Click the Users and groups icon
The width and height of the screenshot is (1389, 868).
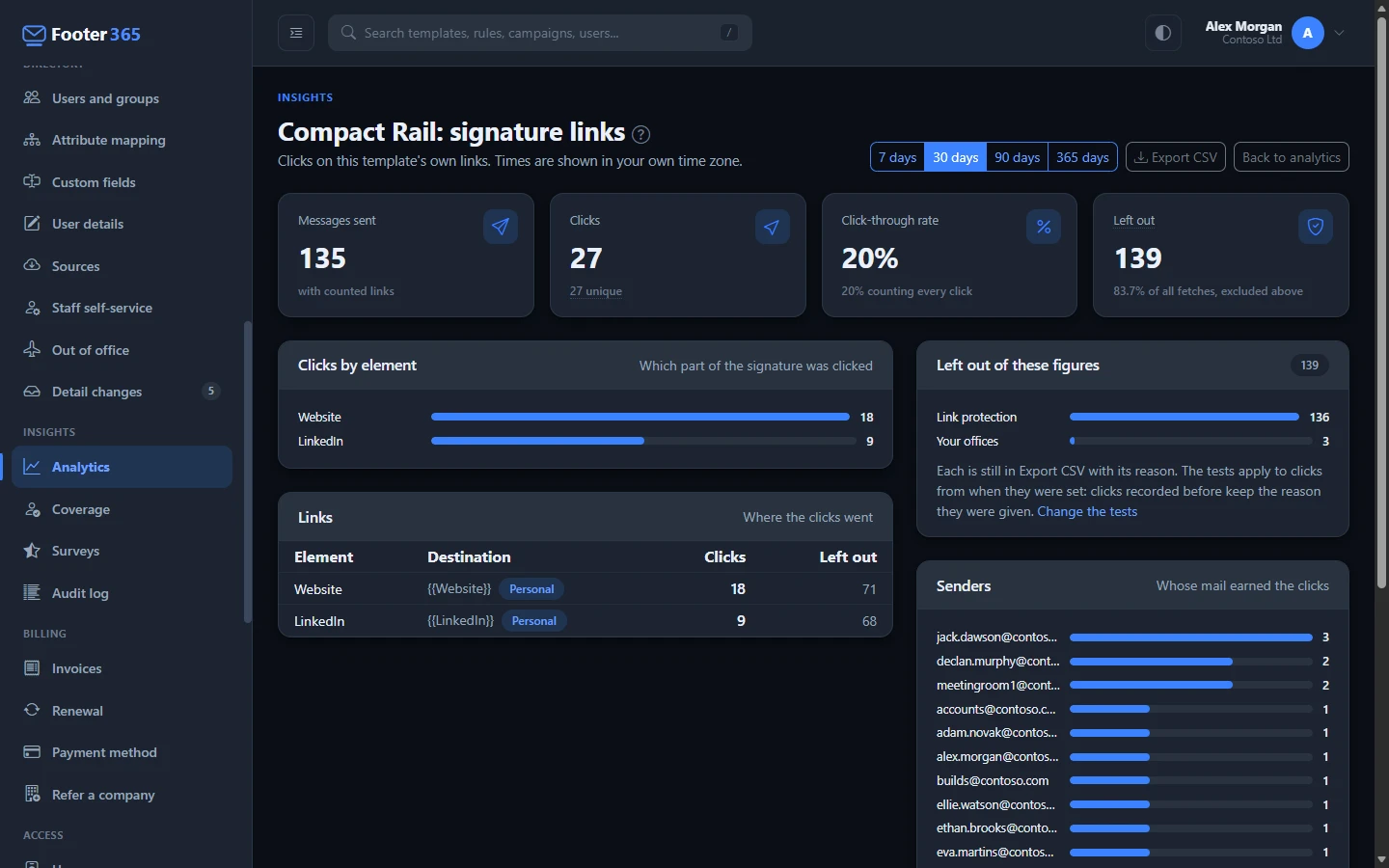pyautogui.click(x=32, y=97)
